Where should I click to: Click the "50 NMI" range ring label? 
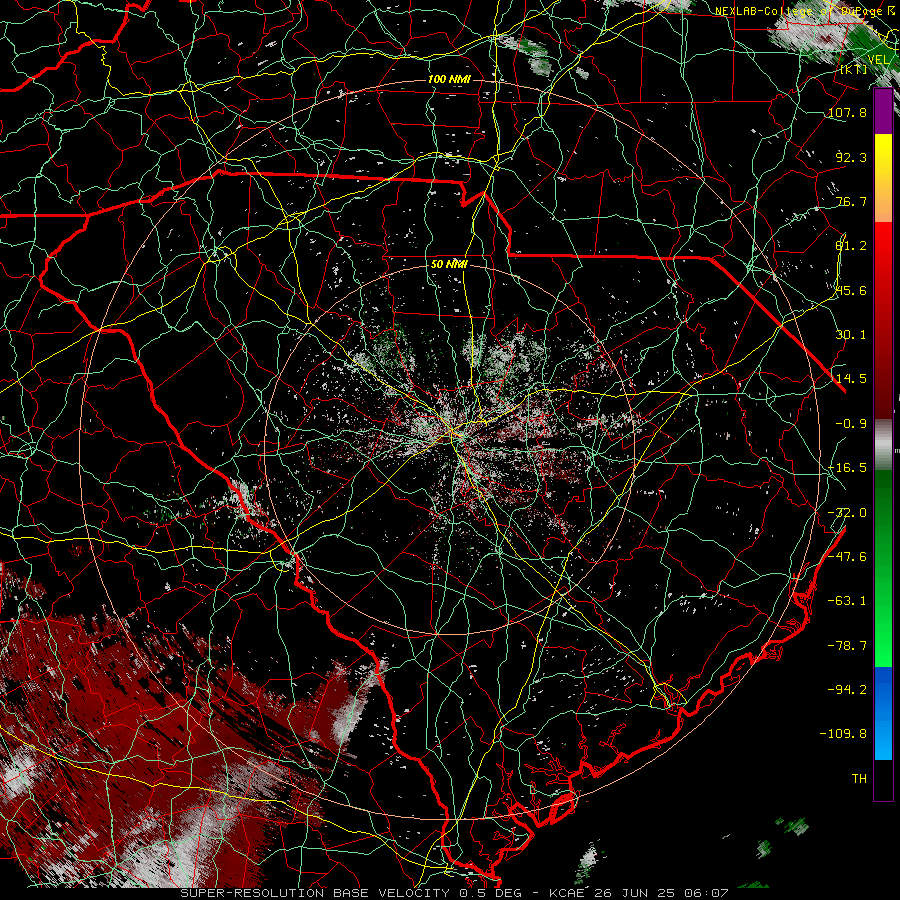click(x=449, y=264)
